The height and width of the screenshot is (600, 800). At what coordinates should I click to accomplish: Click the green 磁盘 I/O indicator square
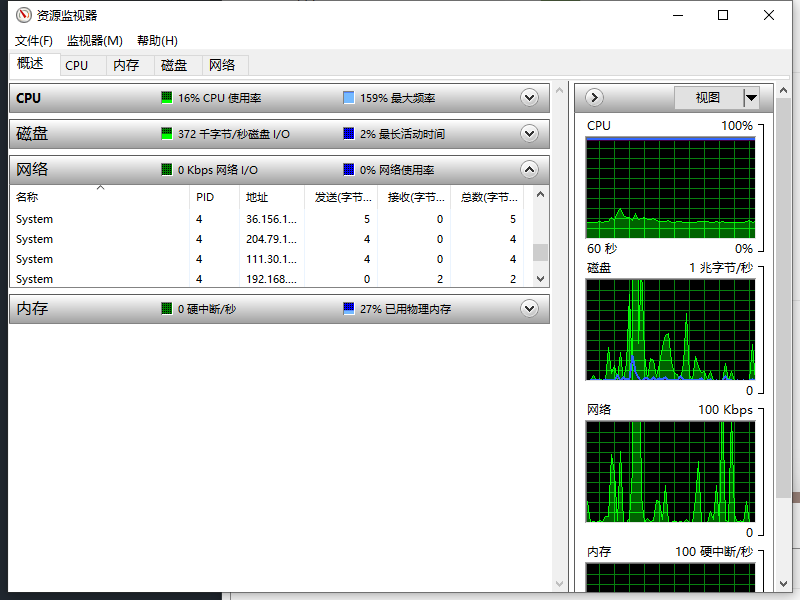coord(167,134)
